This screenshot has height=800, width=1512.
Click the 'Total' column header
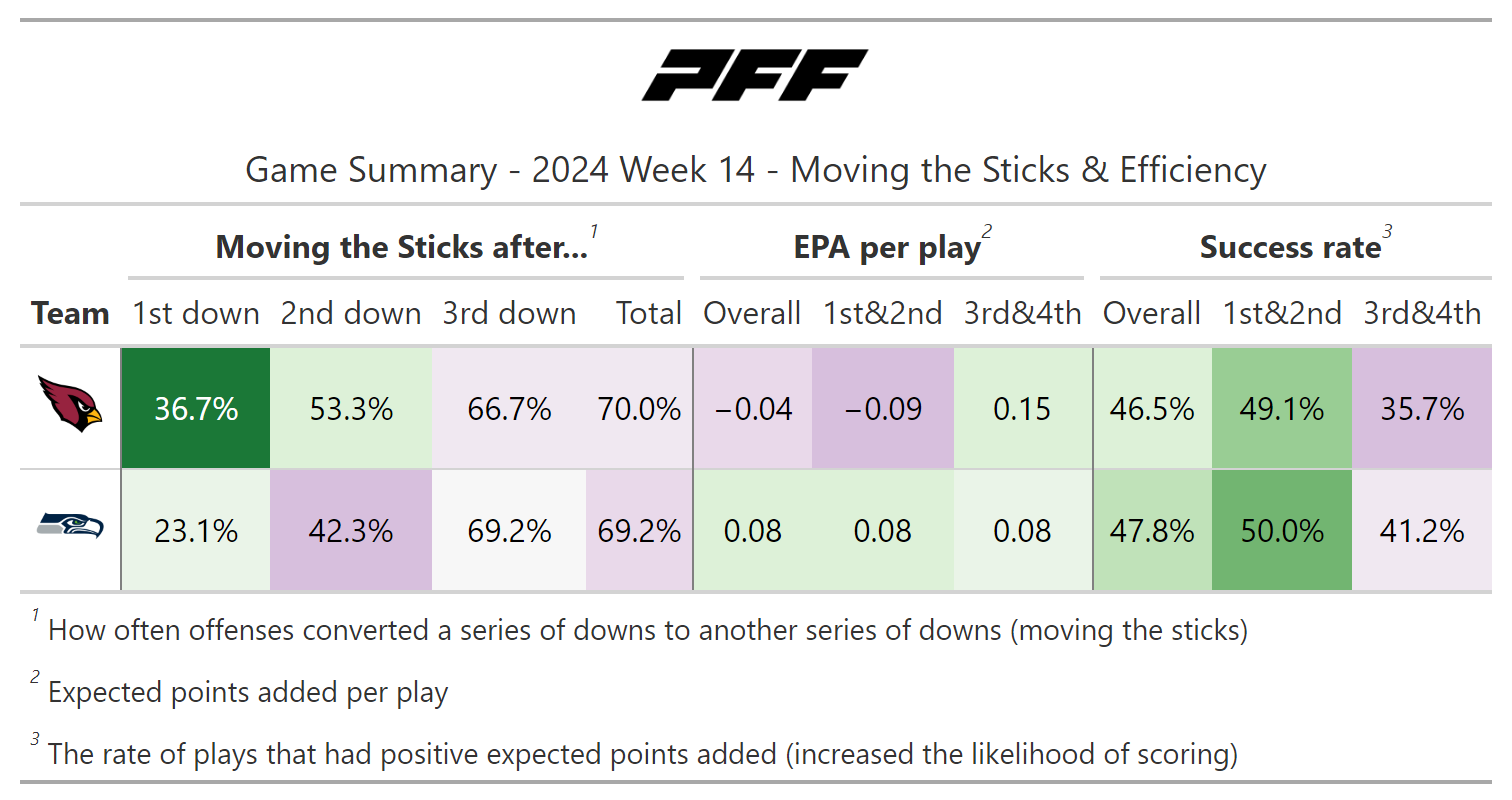pos(648,313)
